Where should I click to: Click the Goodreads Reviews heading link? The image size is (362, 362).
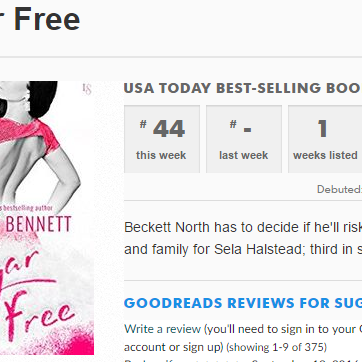click(243, 303)
